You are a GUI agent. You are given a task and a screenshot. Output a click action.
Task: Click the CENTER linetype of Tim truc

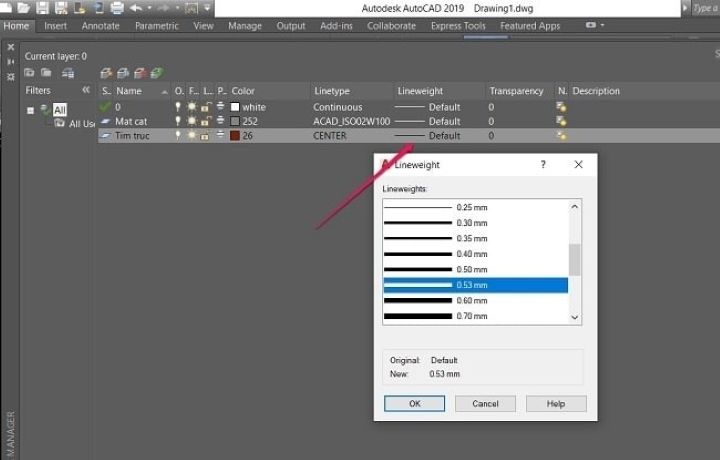click(x=330, y=135)
